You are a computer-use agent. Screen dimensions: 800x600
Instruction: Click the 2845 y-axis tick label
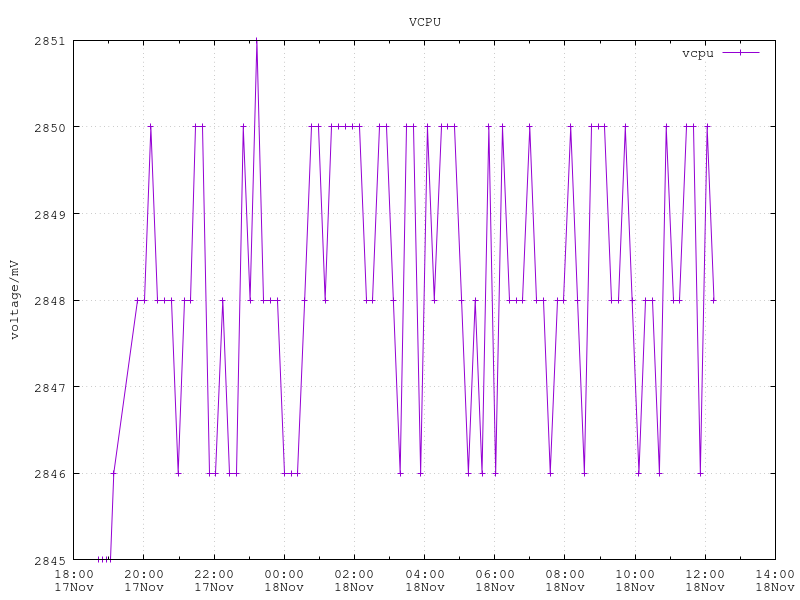click(49, 560)
